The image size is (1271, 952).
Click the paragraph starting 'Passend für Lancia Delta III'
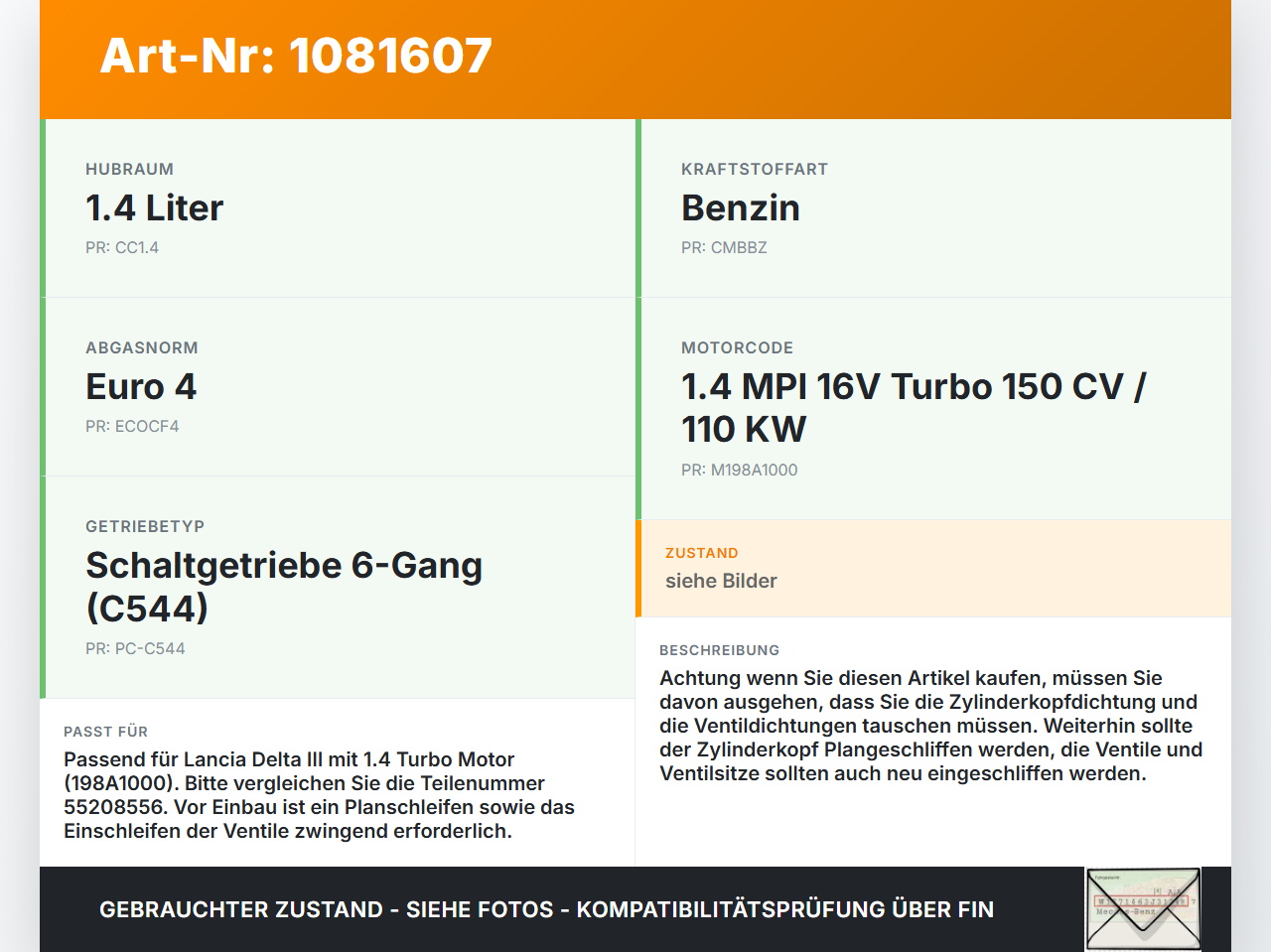(320, 795)
